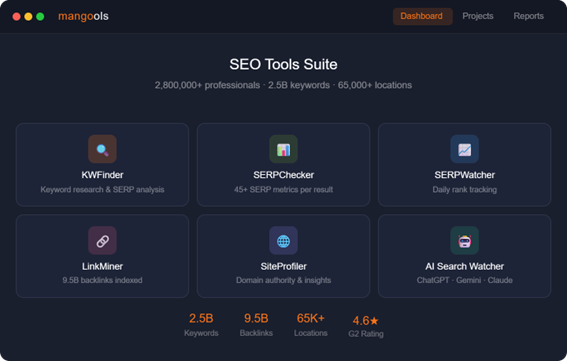Image resolution: width=567 pixels, height=361 pixels.
Task: Click the '2,800,000+ professionals' subtitle text
Action: (207, 85)
